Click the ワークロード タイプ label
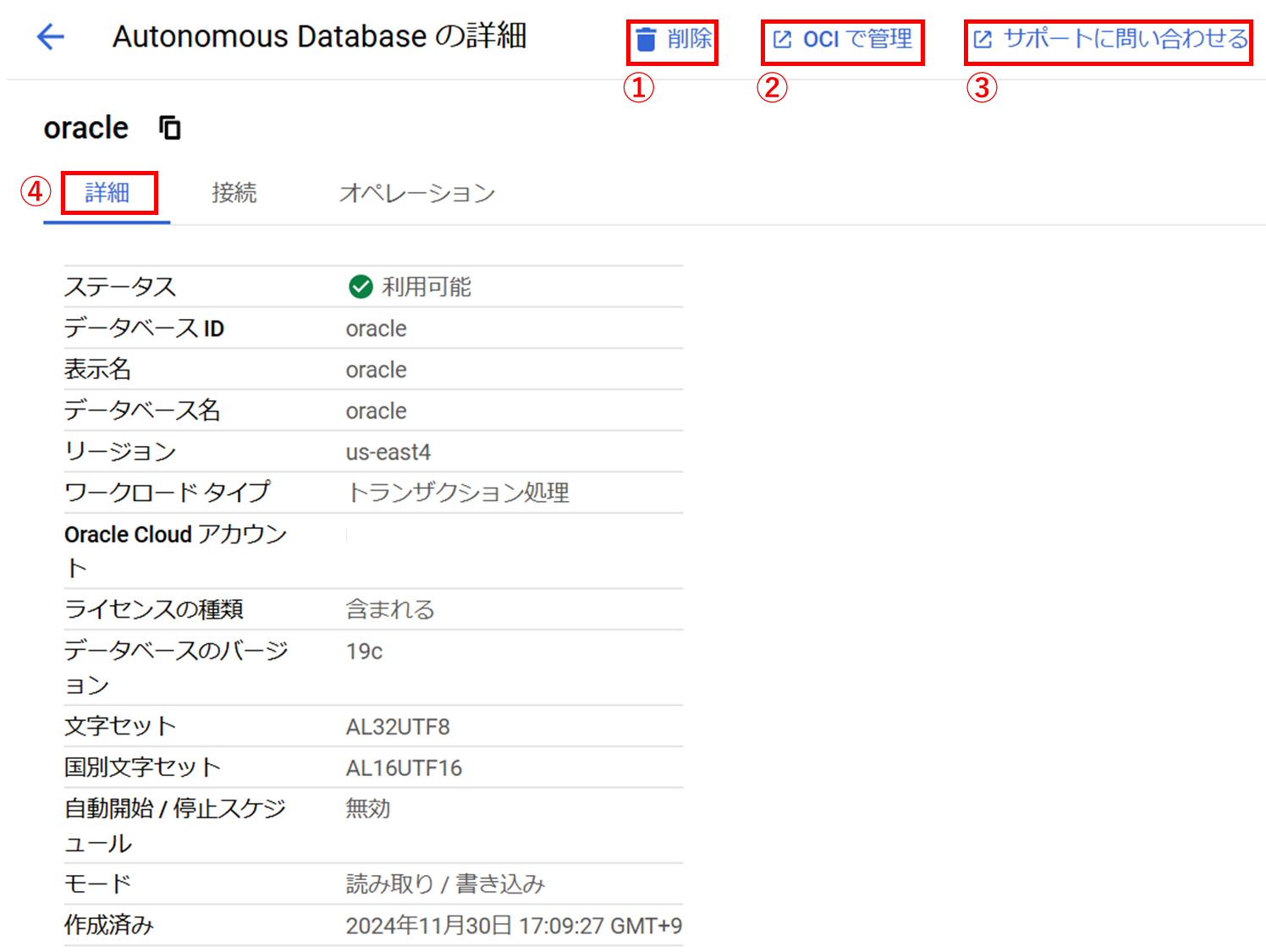Screen dimensions: 1266x952 tap(168, 493)
